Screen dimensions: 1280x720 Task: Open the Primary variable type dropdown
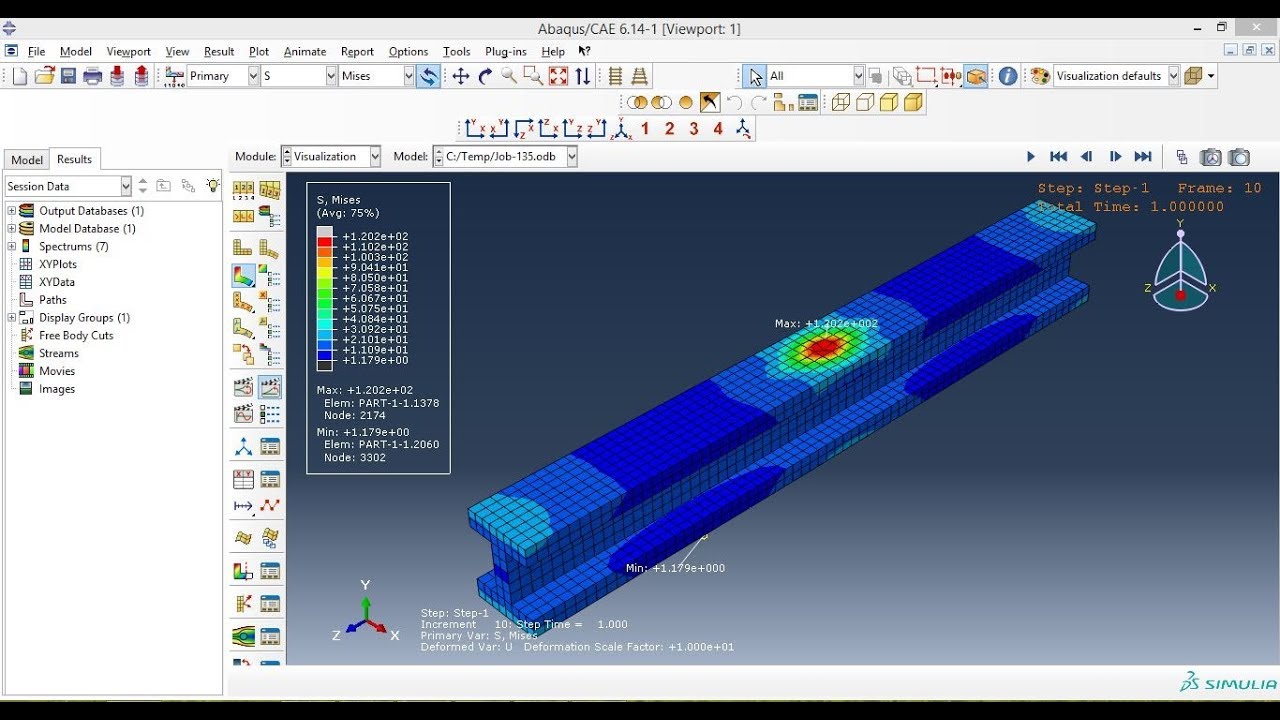[x=252, y=76]
